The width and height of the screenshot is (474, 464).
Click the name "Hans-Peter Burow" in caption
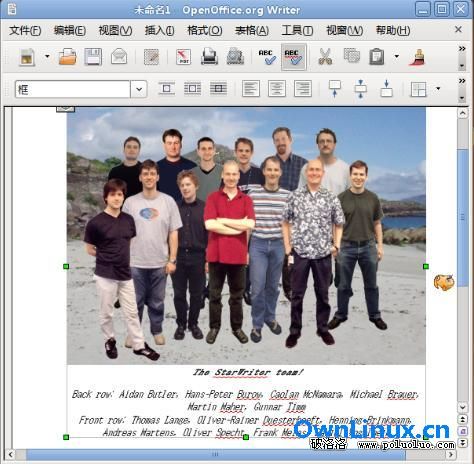point(223,395)
